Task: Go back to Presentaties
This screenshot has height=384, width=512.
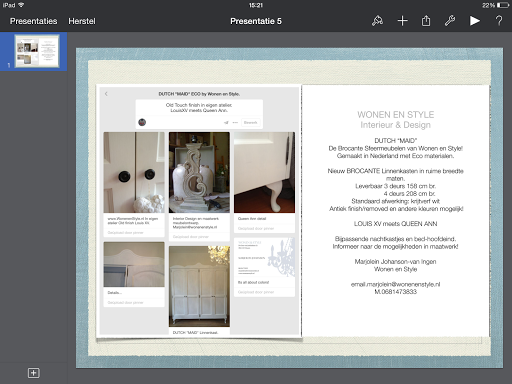Action: [33, 21]
